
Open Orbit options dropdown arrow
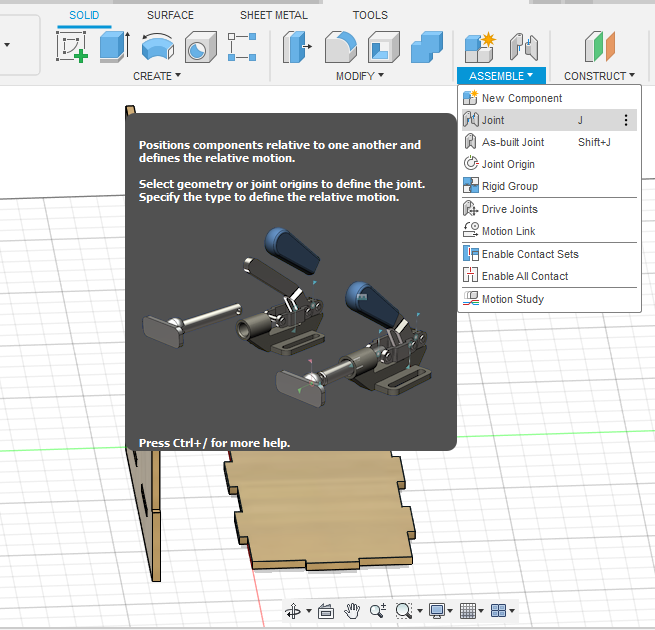tap(309, 611)
